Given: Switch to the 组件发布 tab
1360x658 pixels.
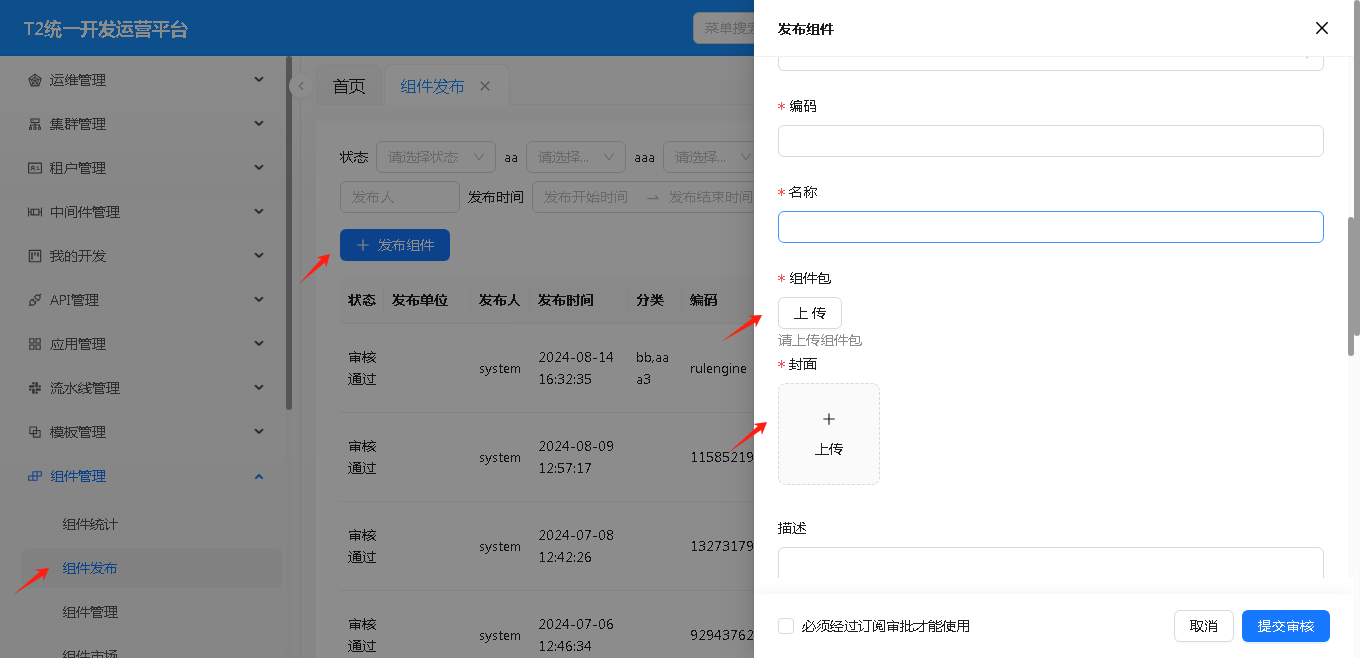Looking at the screenshot, I should [432, 86].
